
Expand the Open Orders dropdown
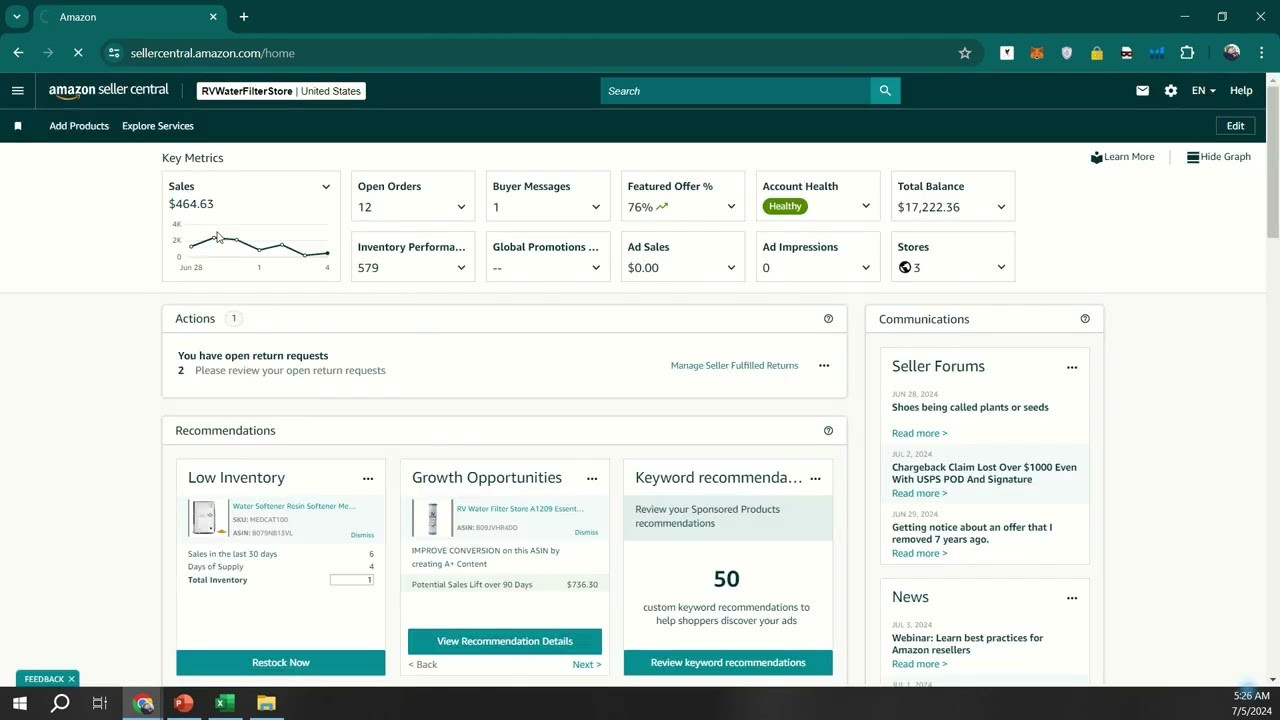pos(461,207)
